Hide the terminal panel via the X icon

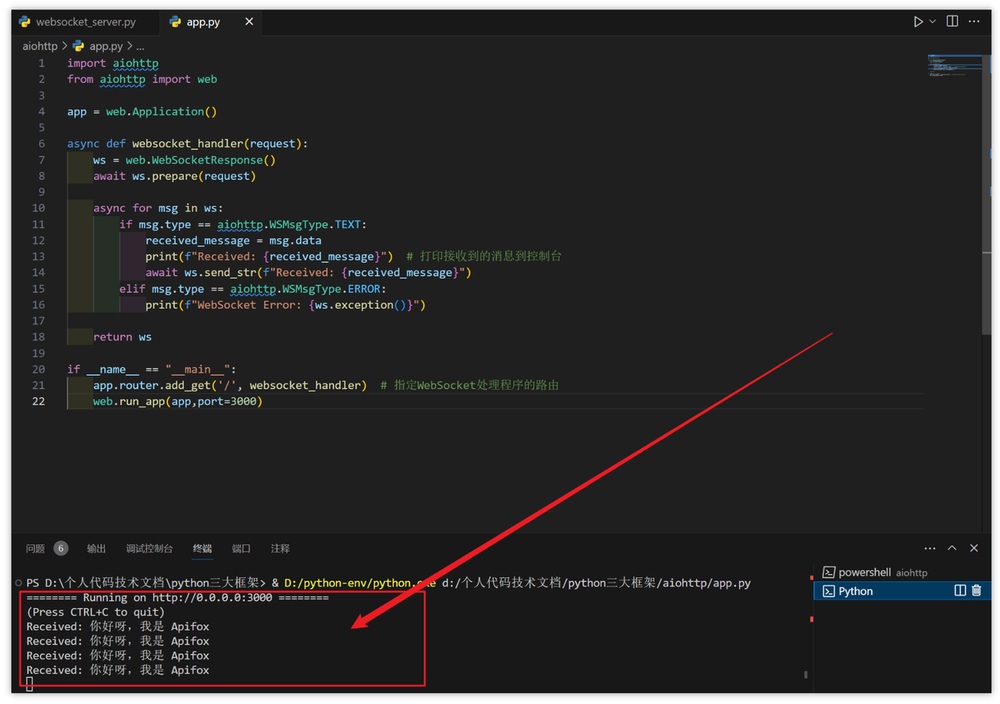[974, 548]
